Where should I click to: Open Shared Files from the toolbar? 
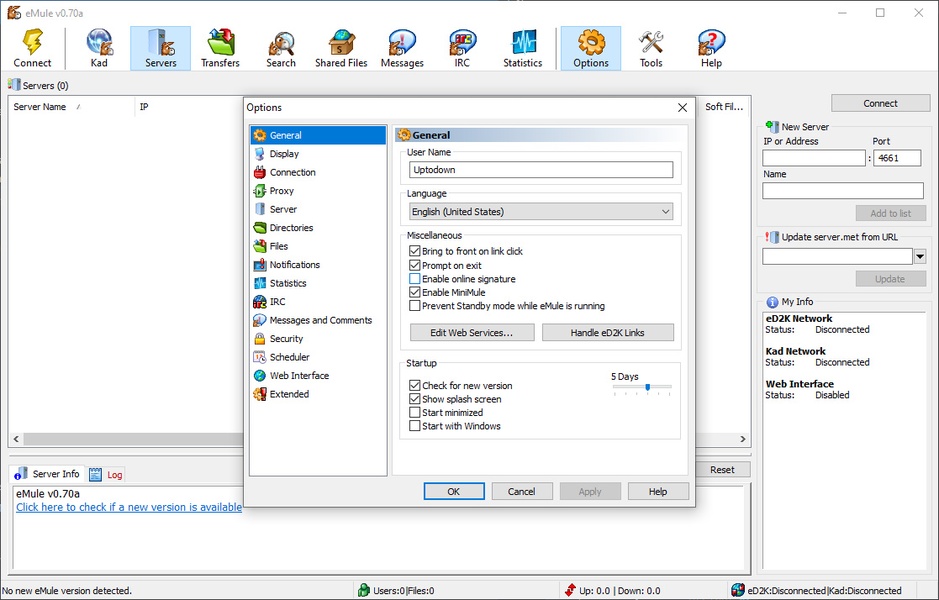(x=343, y=48)
